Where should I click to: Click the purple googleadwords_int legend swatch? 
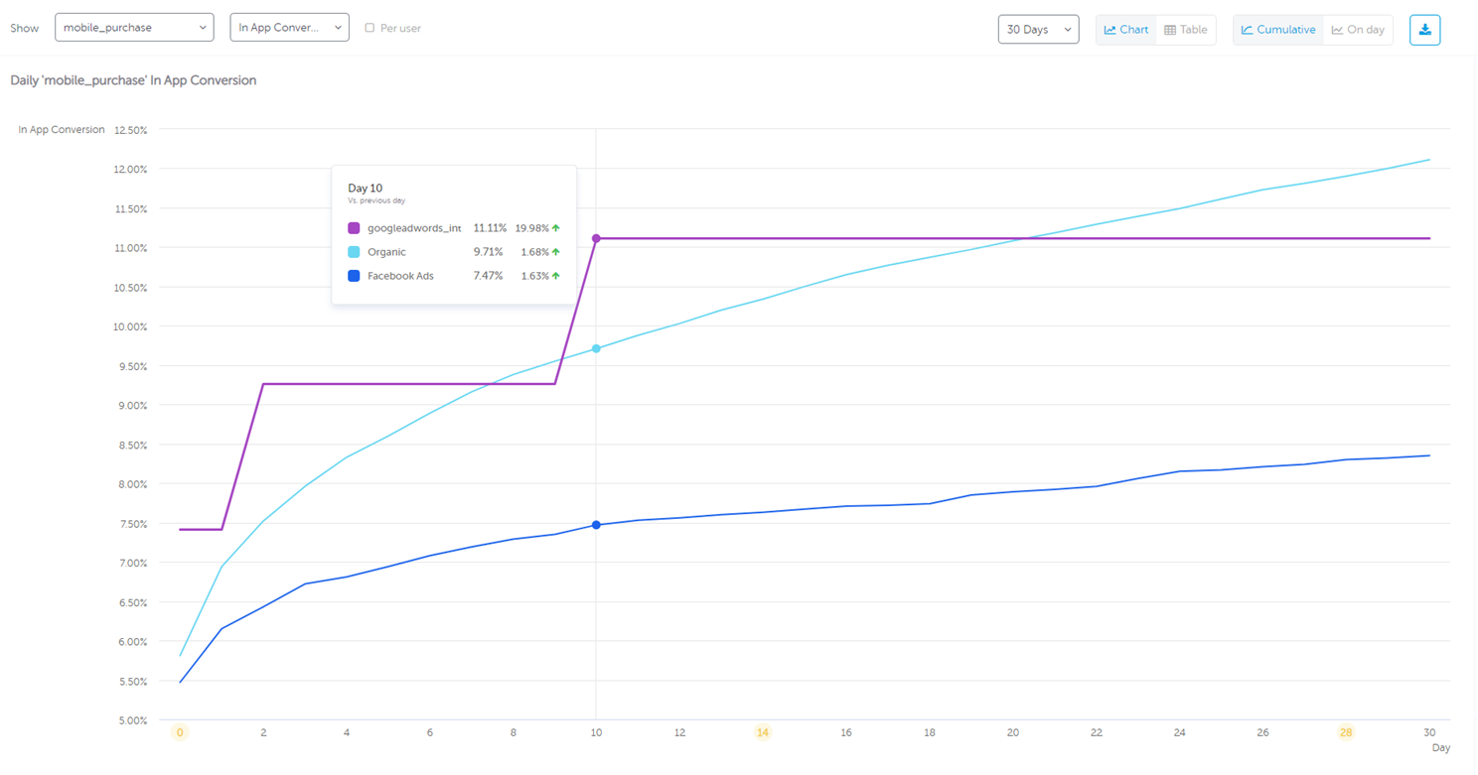[354, 229]
